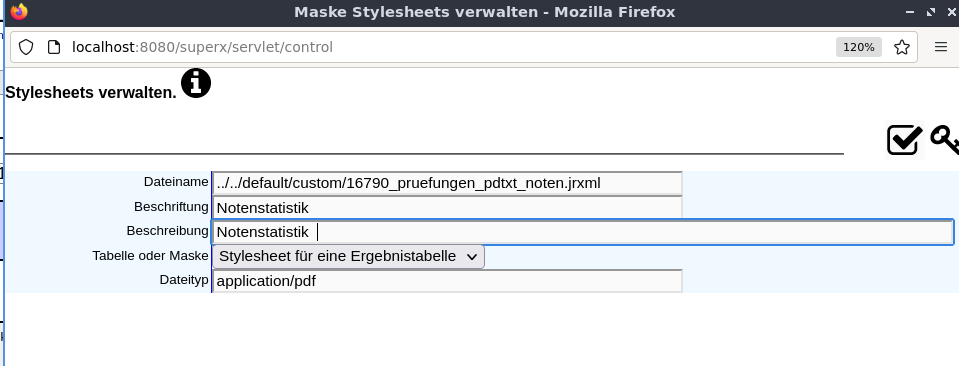Save the form with the checkmark icon
This screenshot has width=959, height=366.
point(905,140)
